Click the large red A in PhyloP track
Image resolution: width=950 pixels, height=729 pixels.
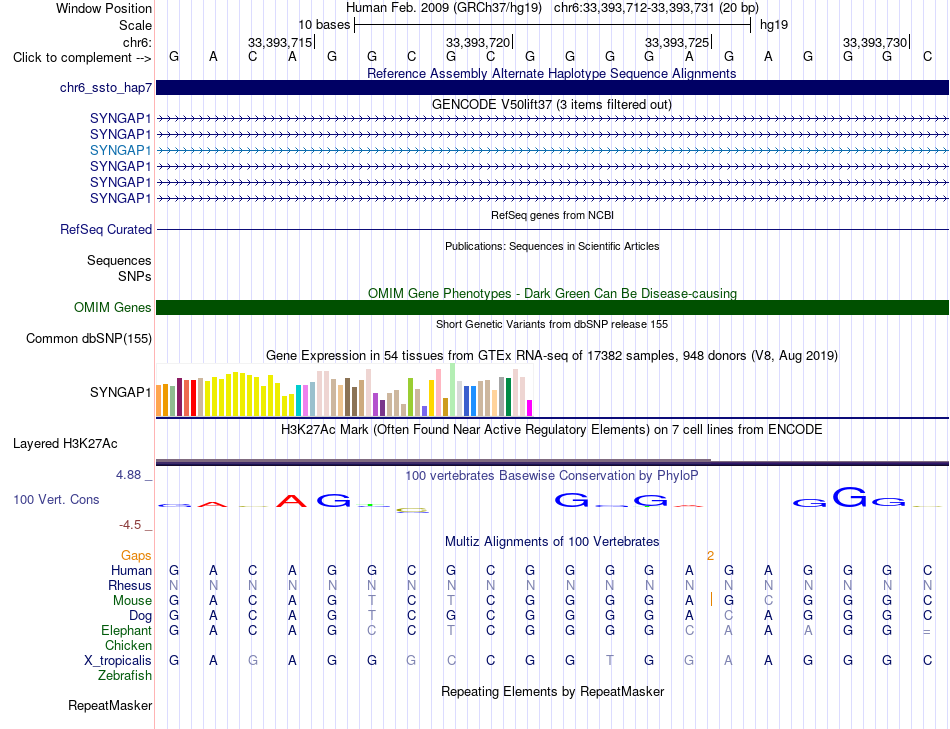tap(291, 501)
